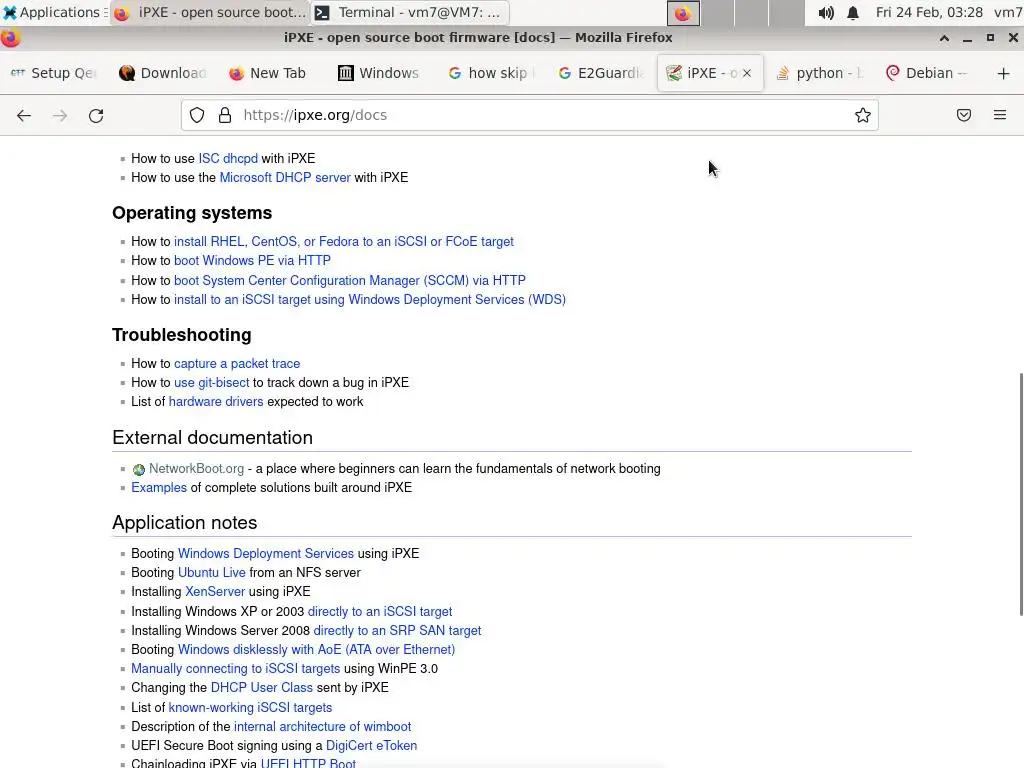The height and width of the screenshot is (768, 1024).
Task: Open Windows disklessly with AoE link
Action: 316,650
